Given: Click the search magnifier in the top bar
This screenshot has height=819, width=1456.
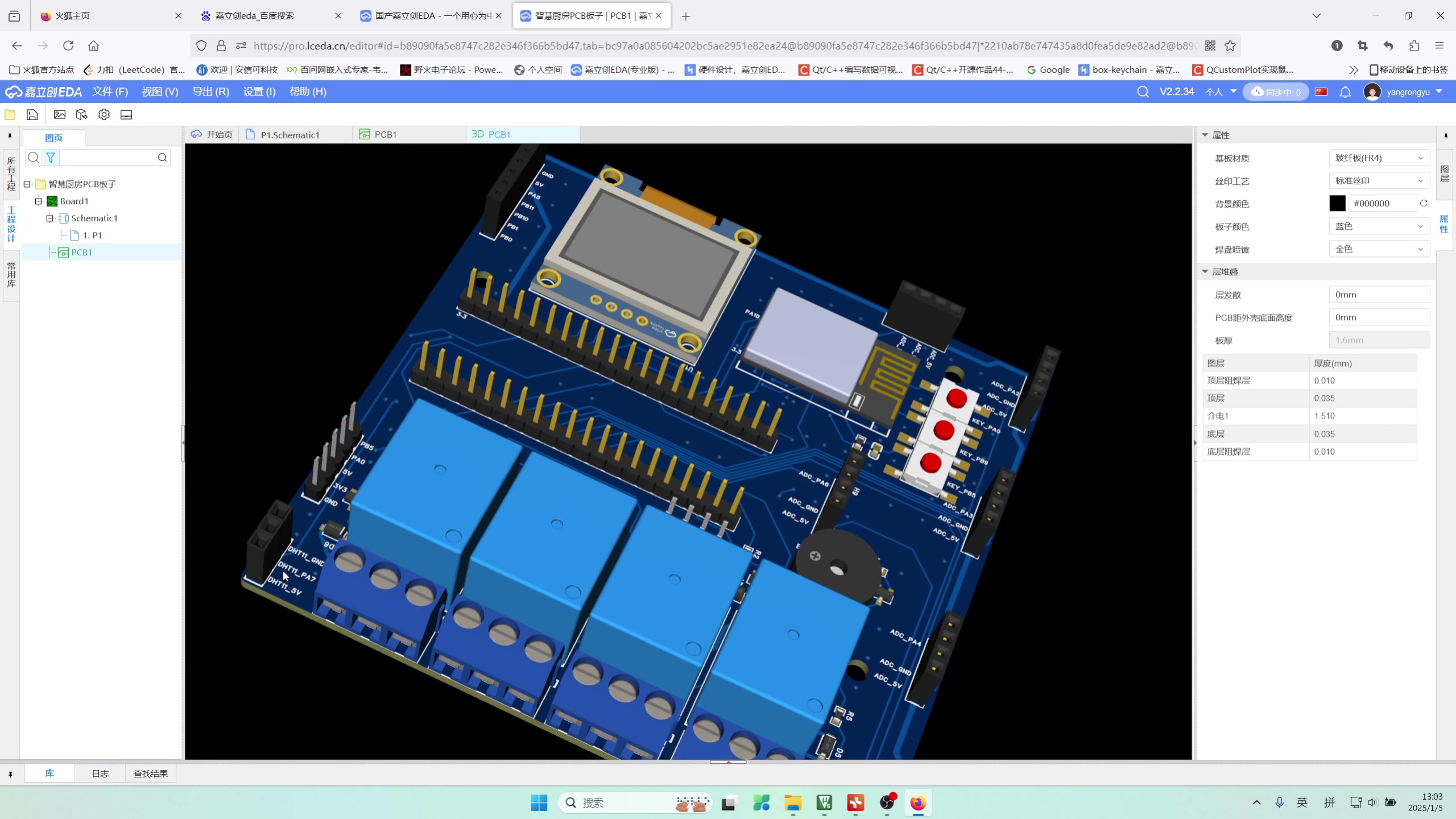Looking at the screenshot, I should pyautogui.click(x=1143, y=92).
